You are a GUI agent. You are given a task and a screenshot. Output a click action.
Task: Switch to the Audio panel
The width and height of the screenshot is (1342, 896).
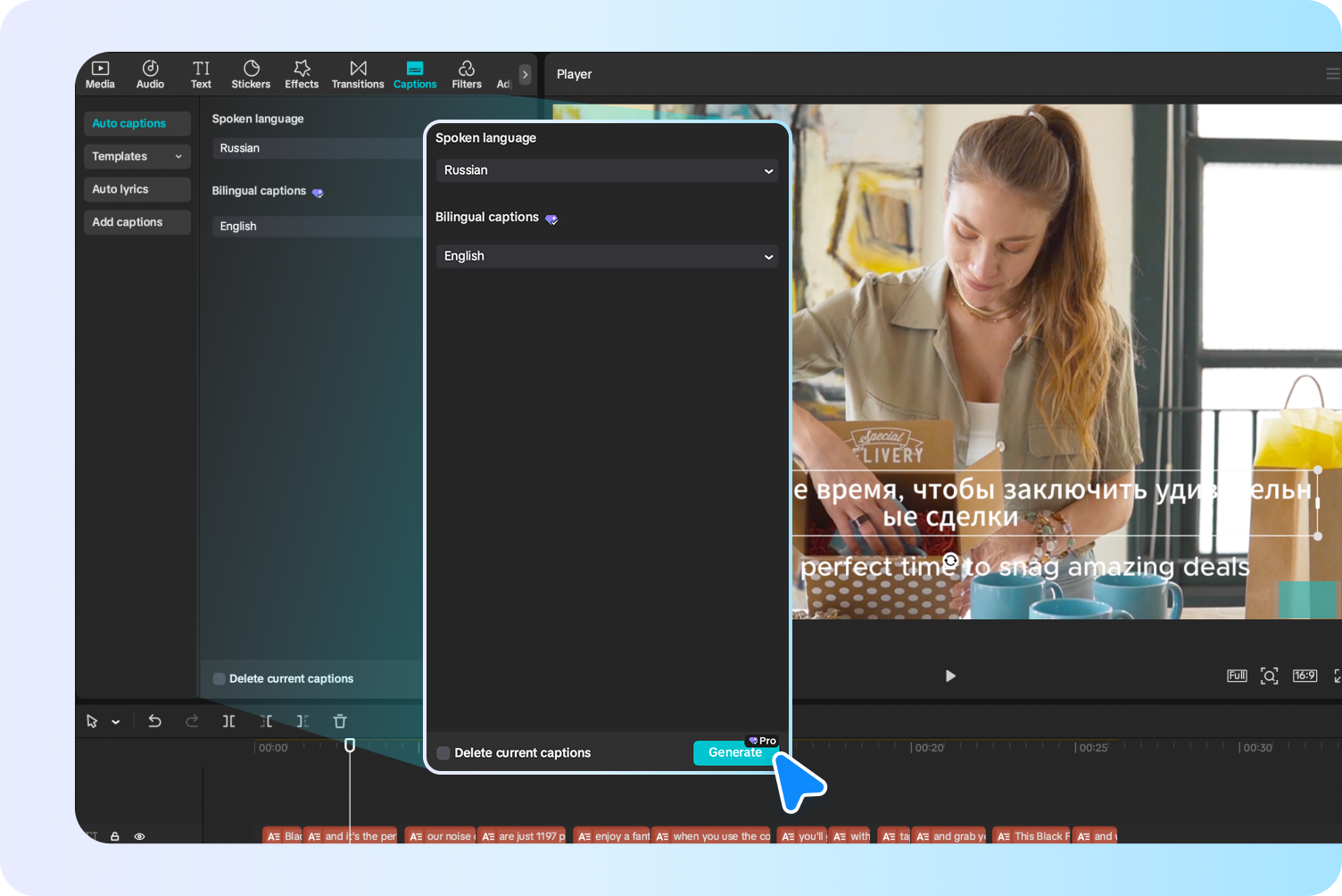click(x=150, y=74)
